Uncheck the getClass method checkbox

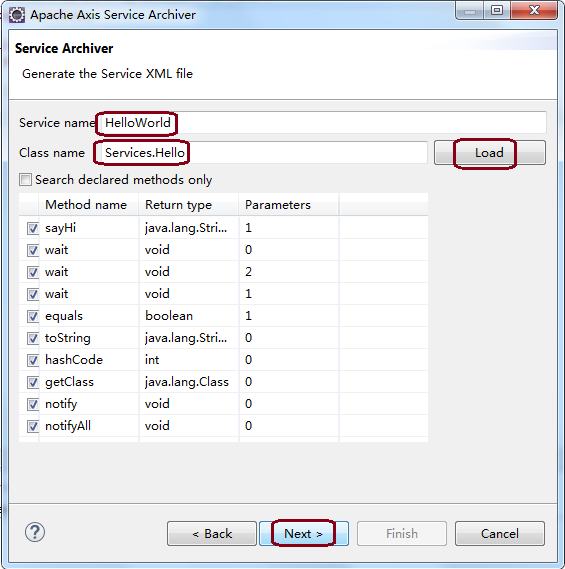point(33,382)
